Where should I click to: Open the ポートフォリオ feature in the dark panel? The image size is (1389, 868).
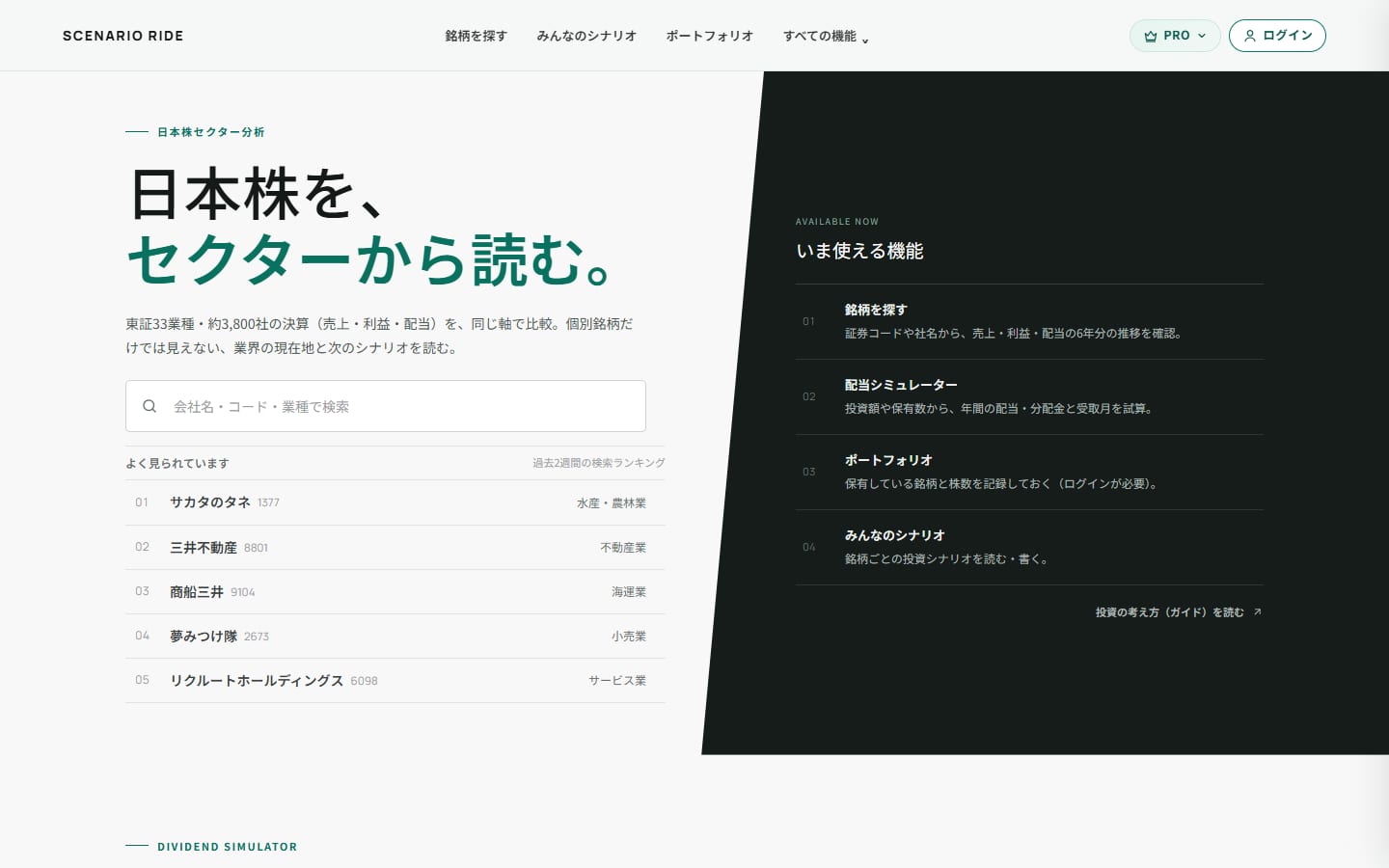coord(1029,472)
